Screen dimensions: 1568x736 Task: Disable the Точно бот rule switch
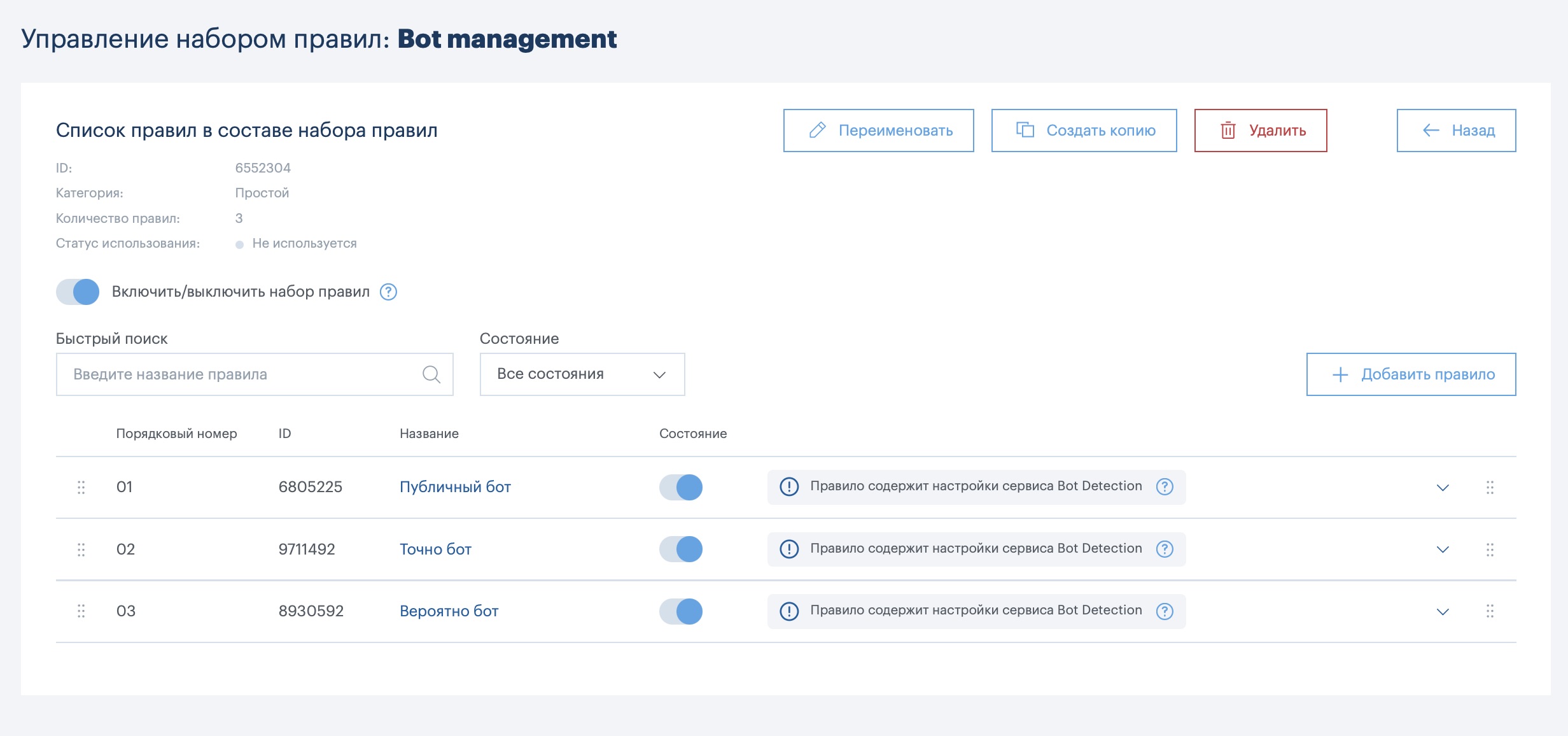681,549
